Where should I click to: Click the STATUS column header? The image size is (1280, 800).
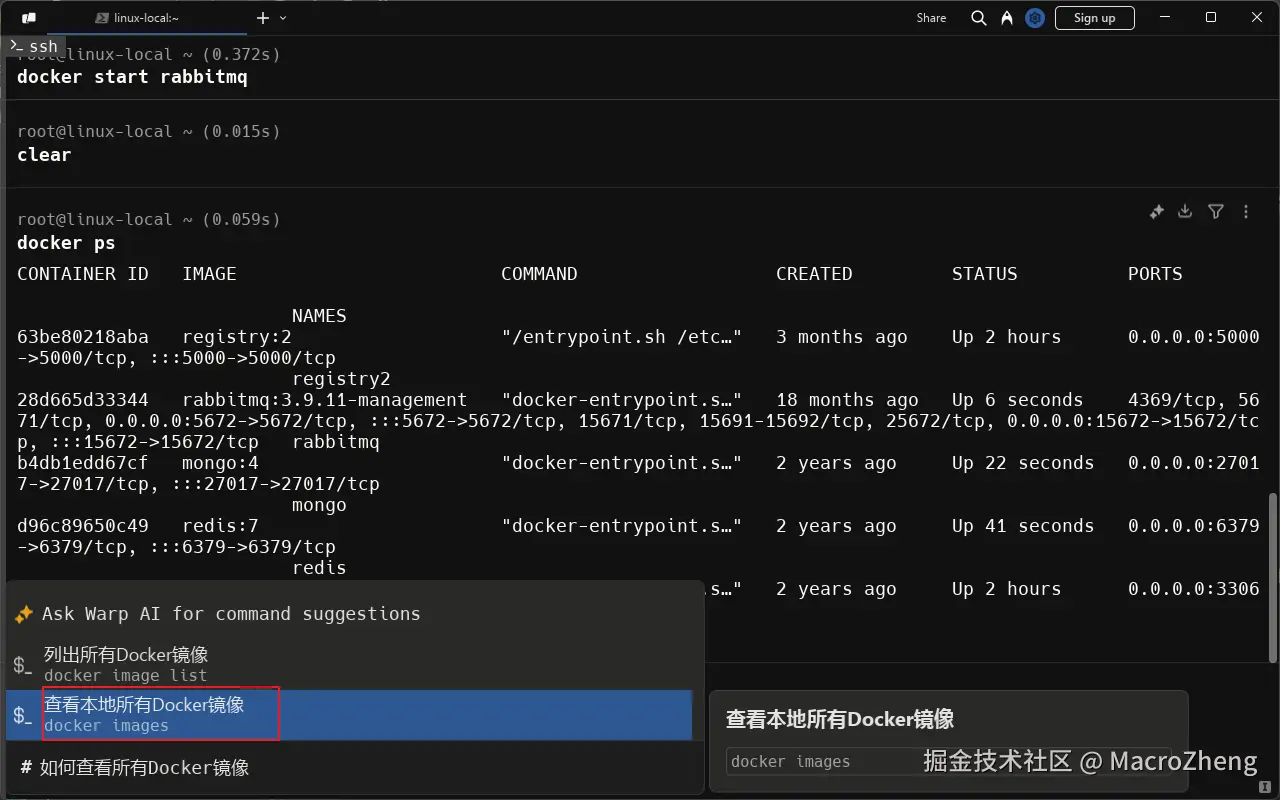(x=984, y=274)
